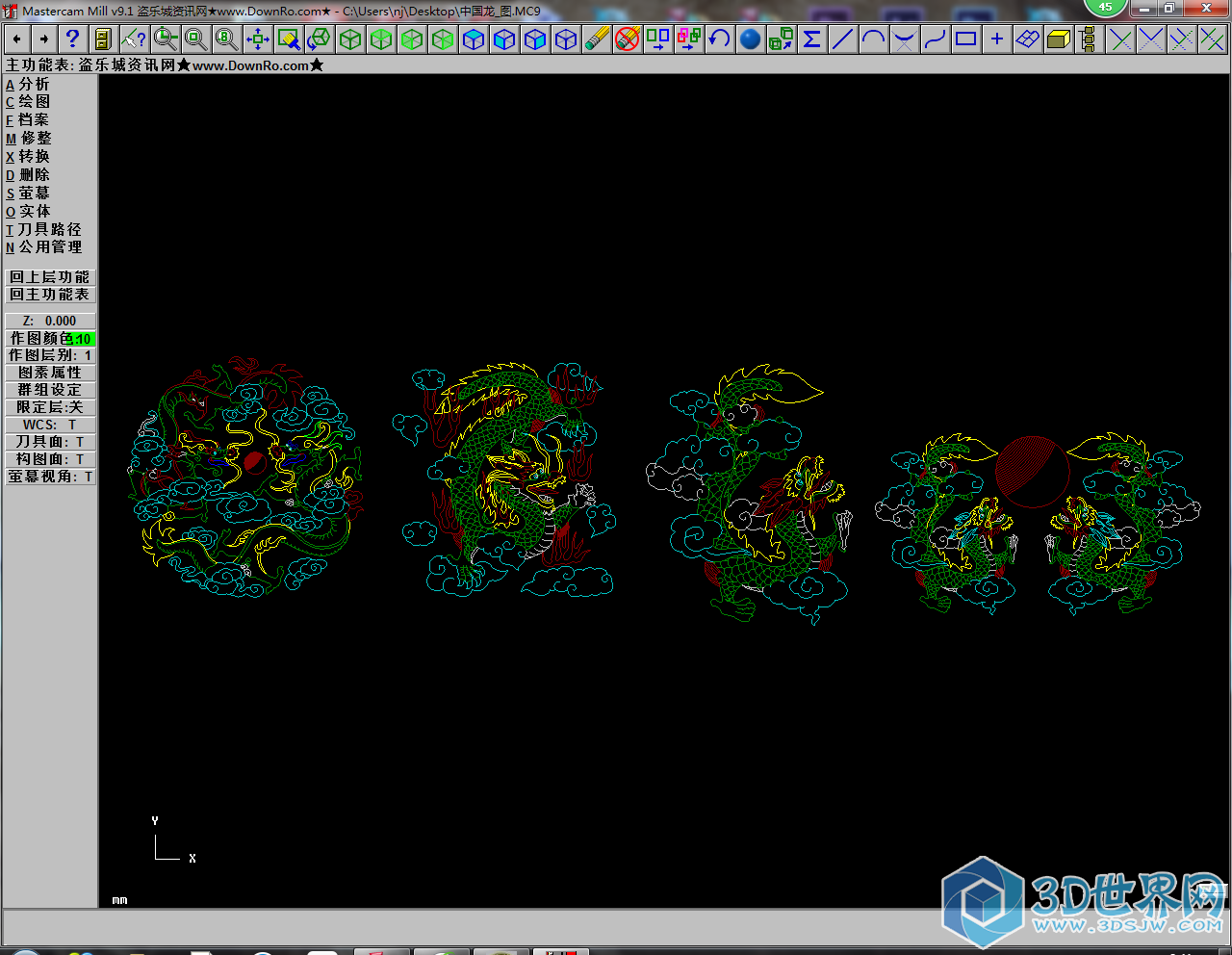Select the unzoom magnifier with square icon
The height and width of the screenshot is (955, 1232).
pyautogui.click(x=196, y=39)
